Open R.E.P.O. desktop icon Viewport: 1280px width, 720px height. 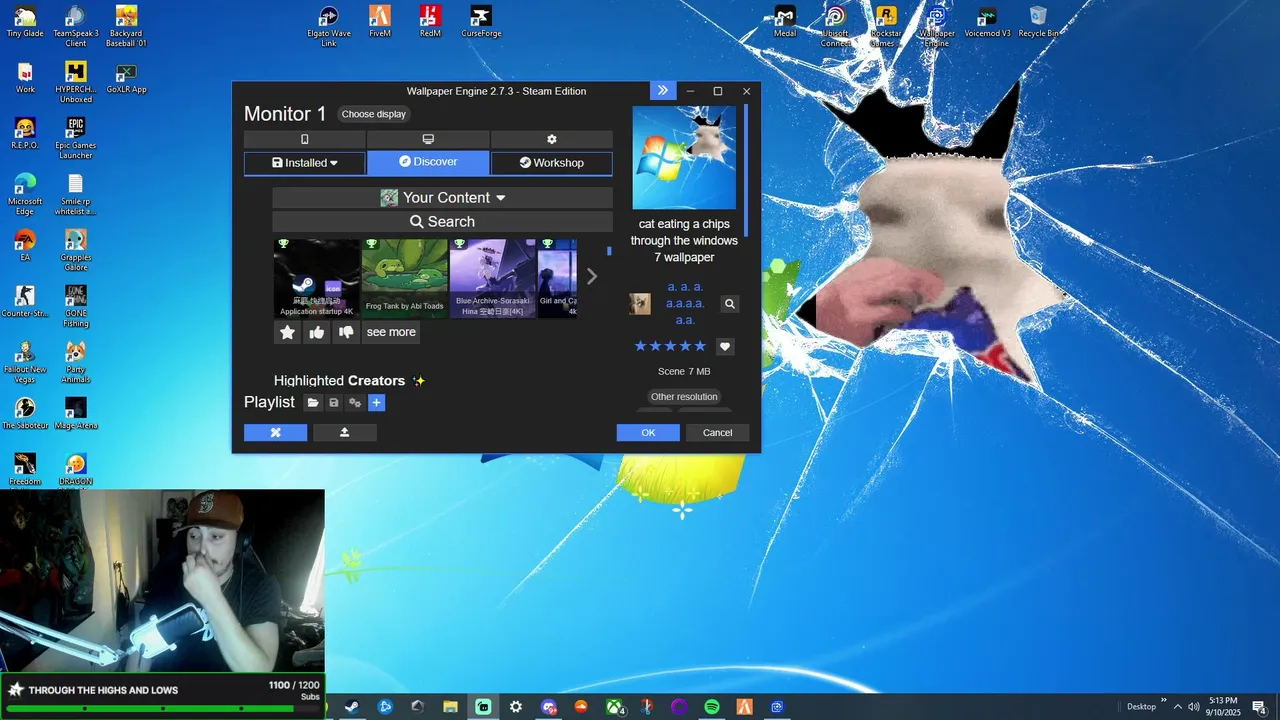(25, 134)
